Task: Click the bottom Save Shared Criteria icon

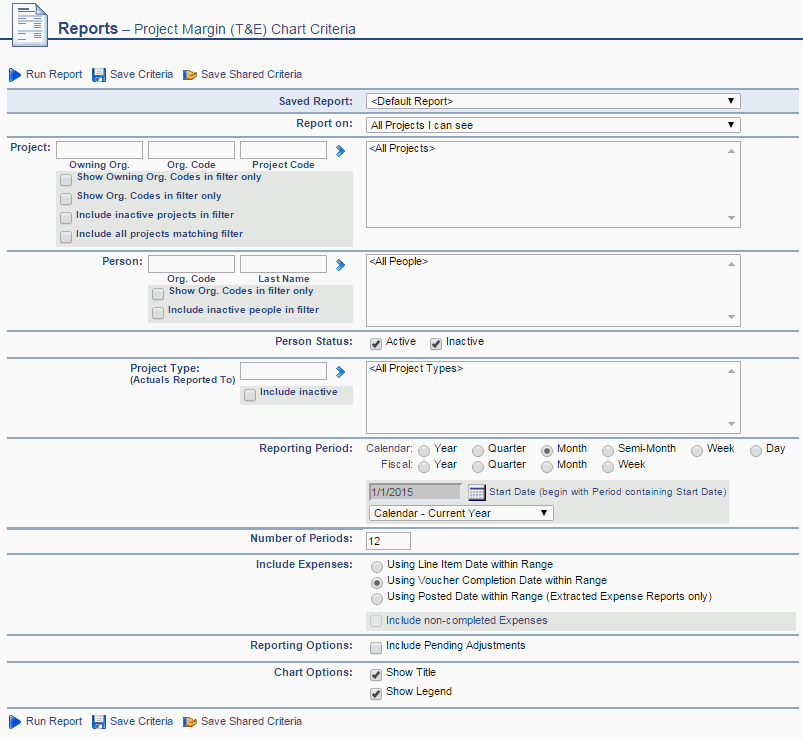Action: 190,721
